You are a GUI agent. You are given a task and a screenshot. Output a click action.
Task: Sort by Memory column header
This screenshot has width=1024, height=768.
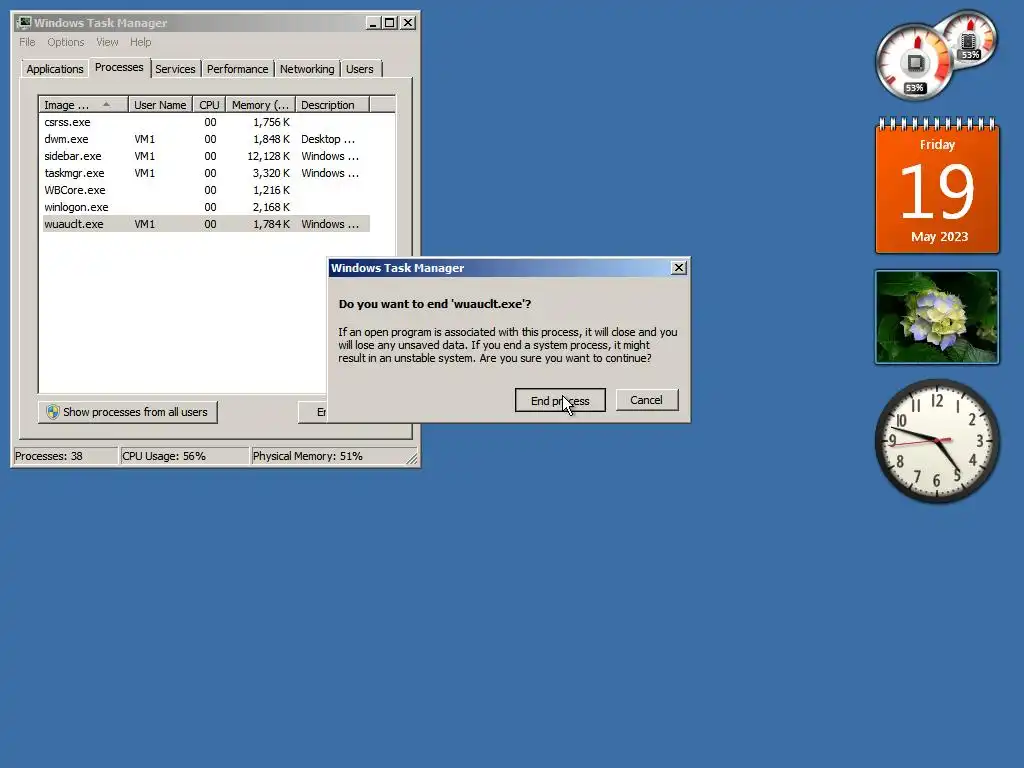[x=260, y=104]
